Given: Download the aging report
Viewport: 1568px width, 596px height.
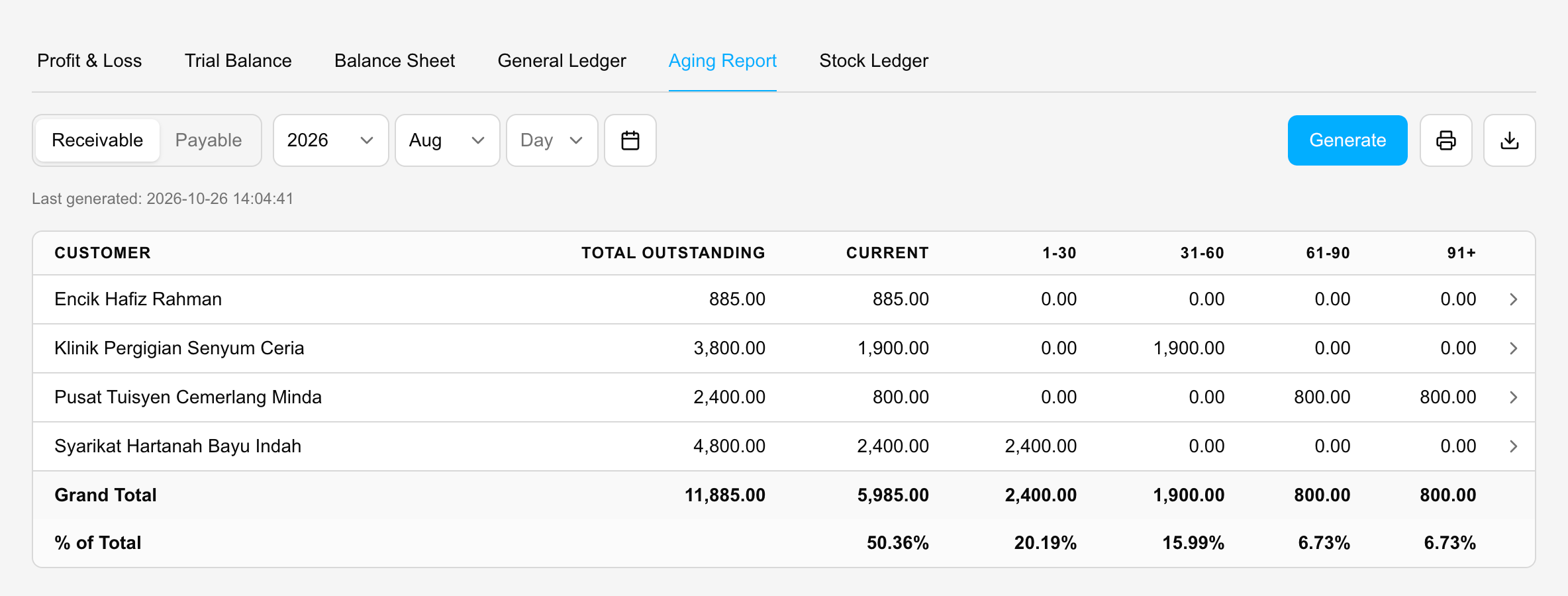Looking at the screenshot, I should click(1509, 140).
